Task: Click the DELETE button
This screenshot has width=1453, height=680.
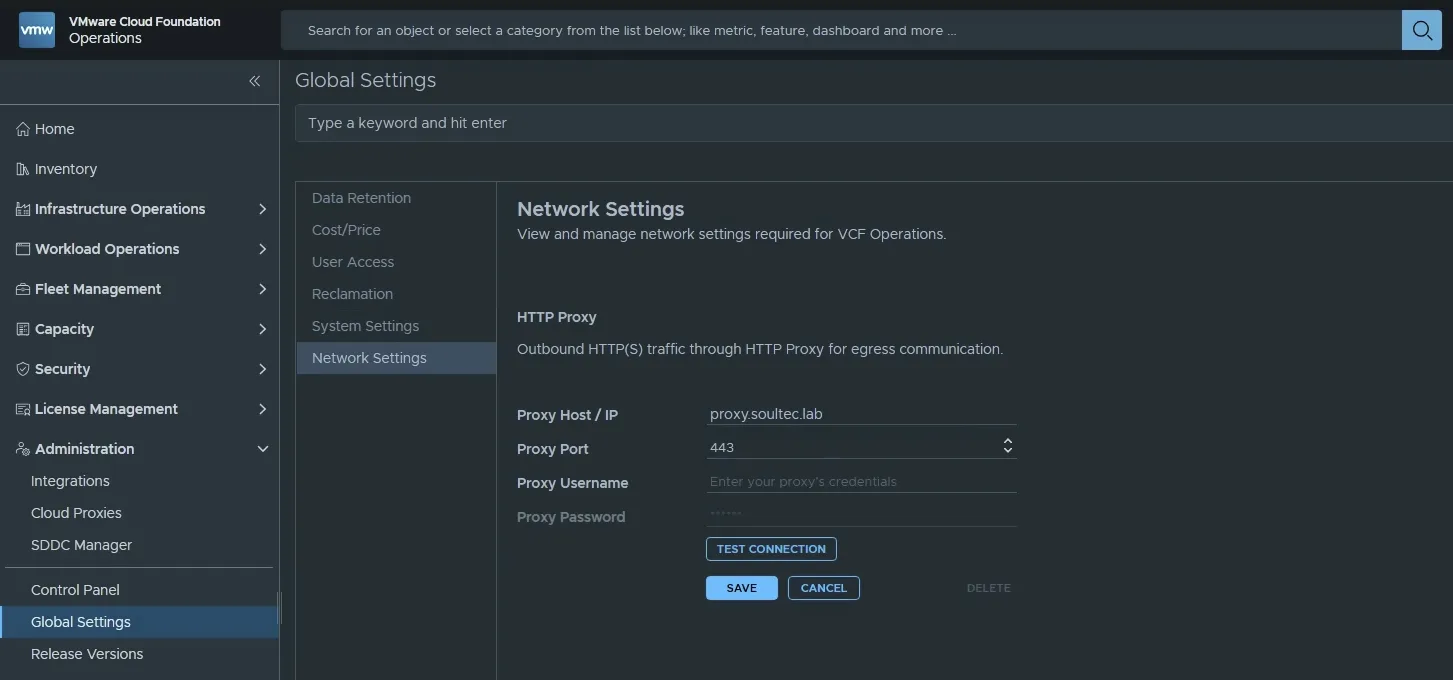Action: (x=988, y=588)
